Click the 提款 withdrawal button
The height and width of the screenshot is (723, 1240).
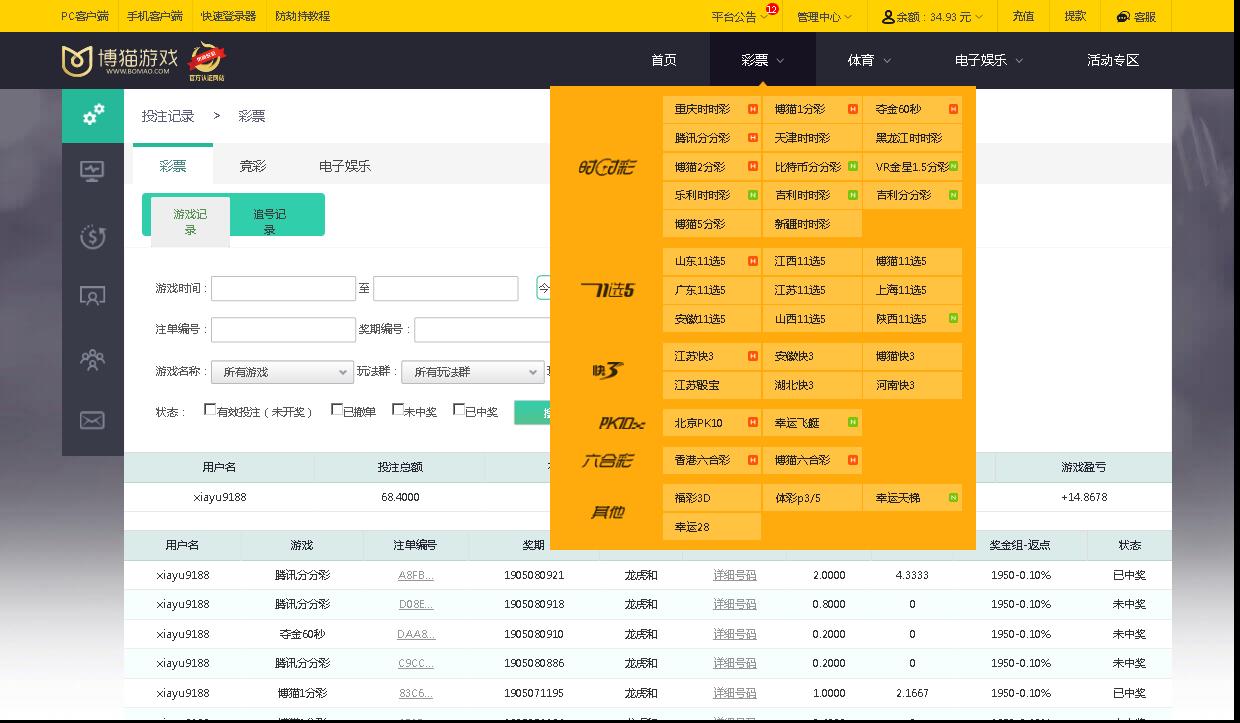[x=1074, y=16]
